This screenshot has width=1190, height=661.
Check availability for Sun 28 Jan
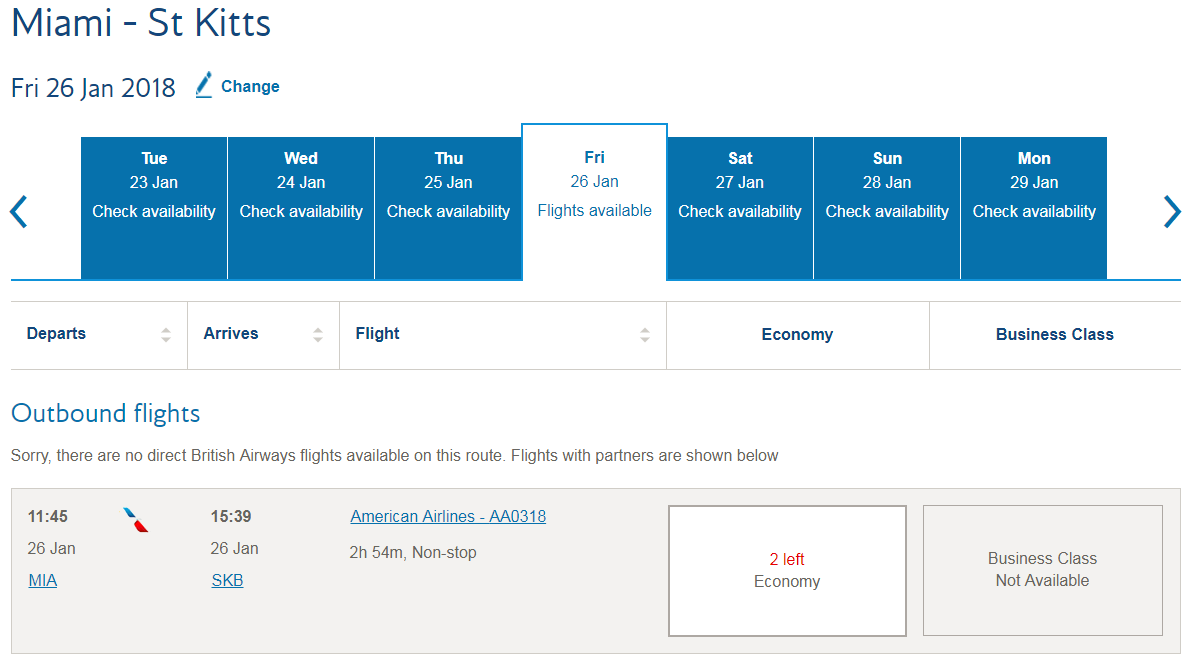[887, 208]
